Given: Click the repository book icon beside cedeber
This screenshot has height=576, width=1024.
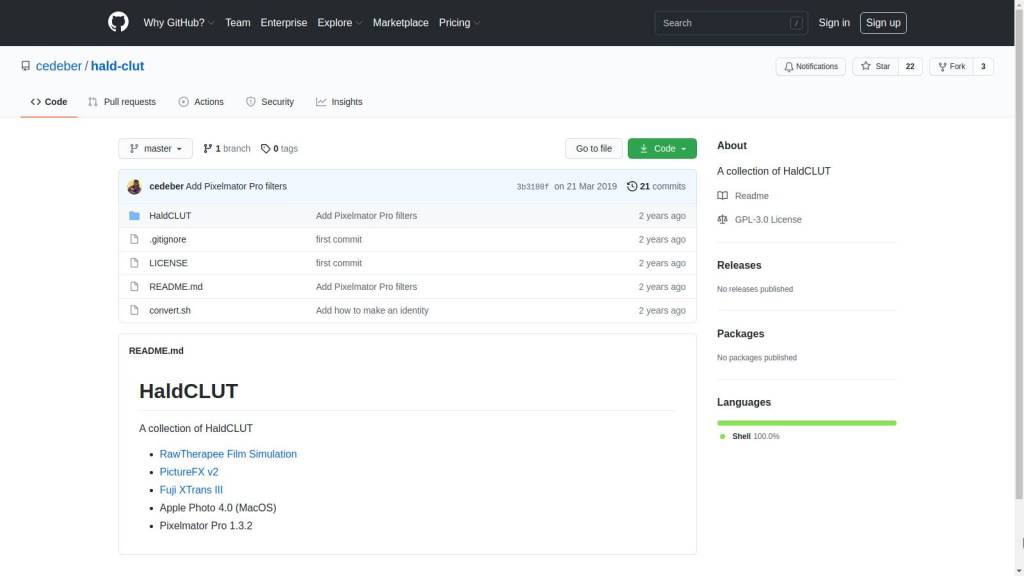Looking at the screenshot, I should coord(25,66).
